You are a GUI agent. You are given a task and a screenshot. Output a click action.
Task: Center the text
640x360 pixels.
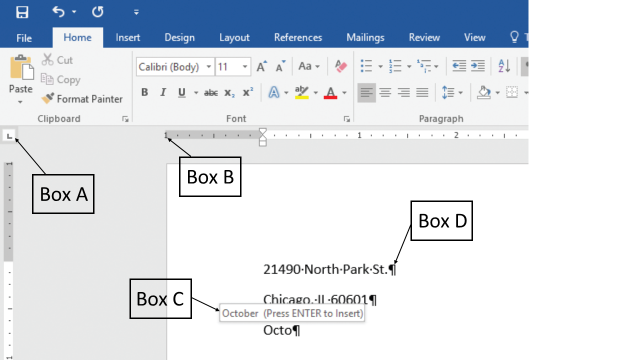point(385,93)
